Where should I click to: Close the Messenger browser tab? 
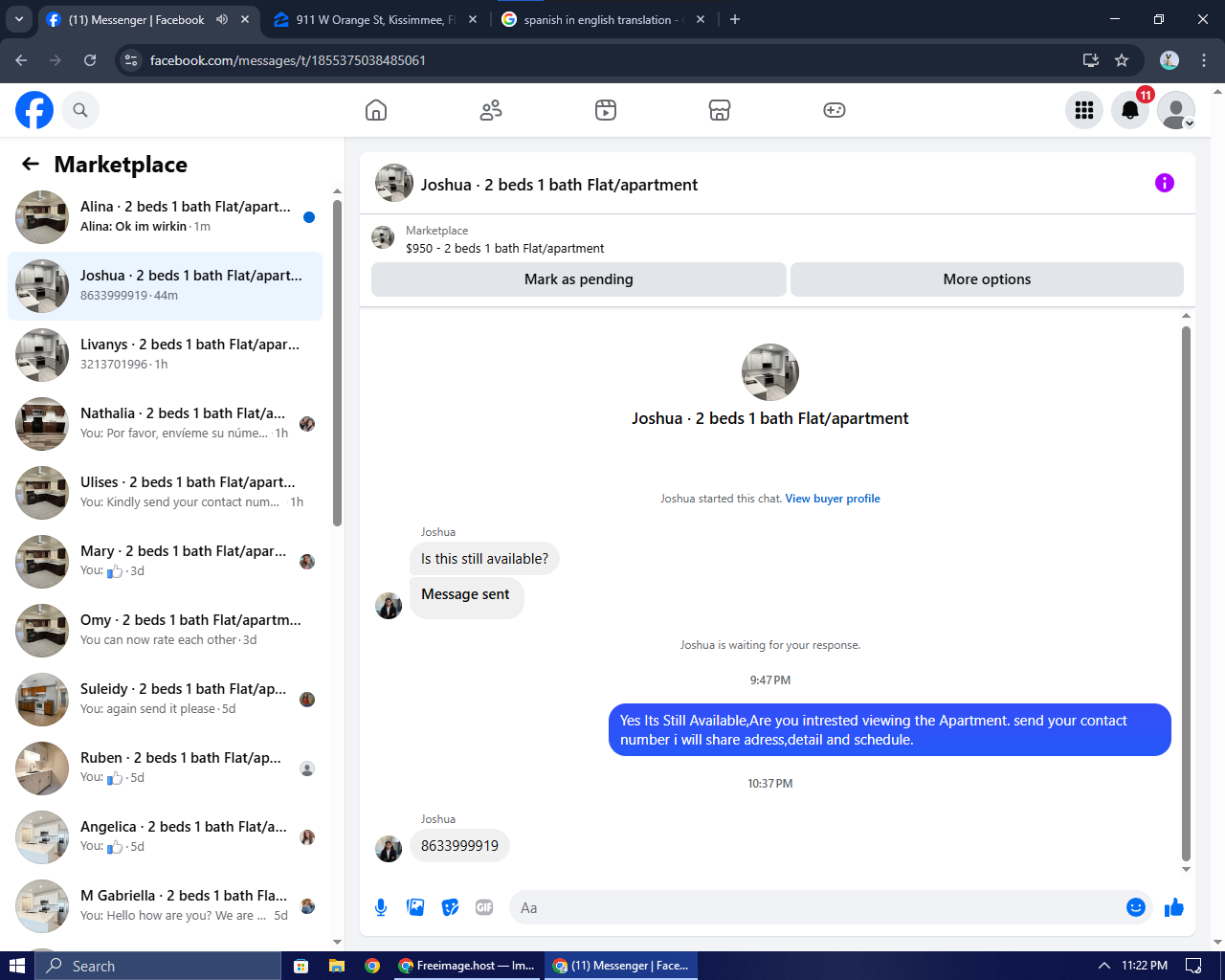(245, 19)
